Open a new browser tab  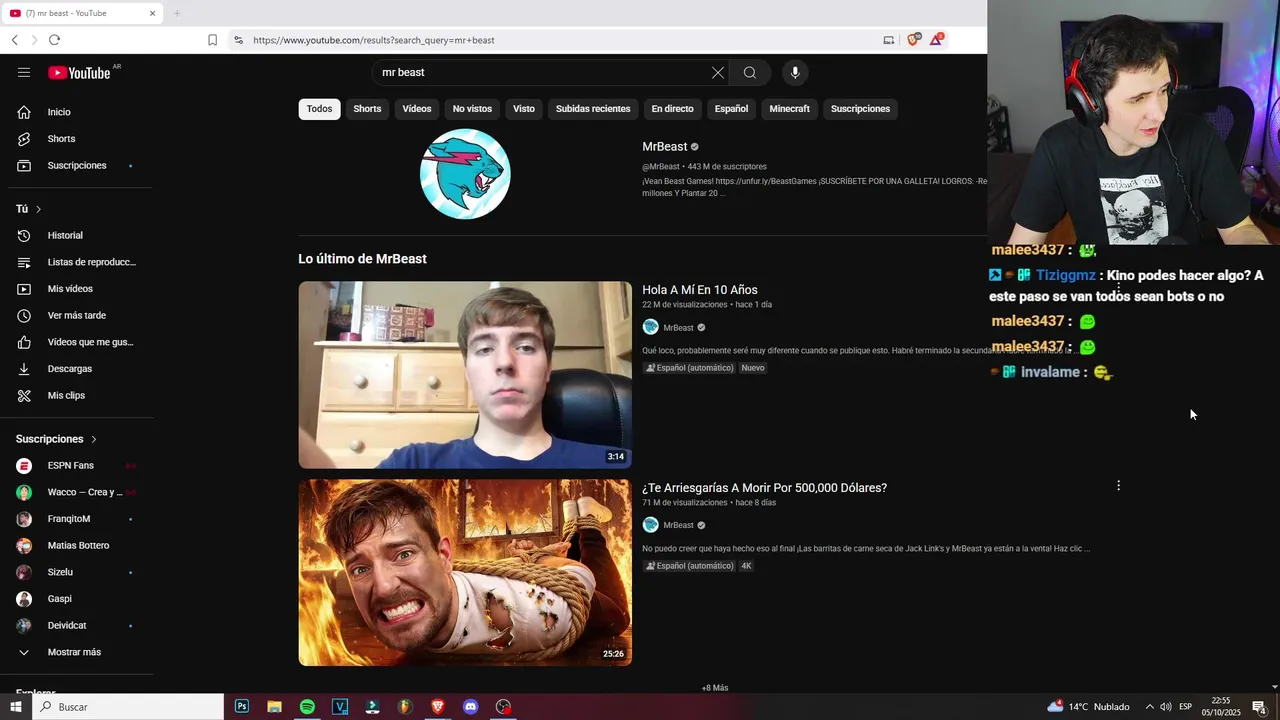click(x=177, y=13)
